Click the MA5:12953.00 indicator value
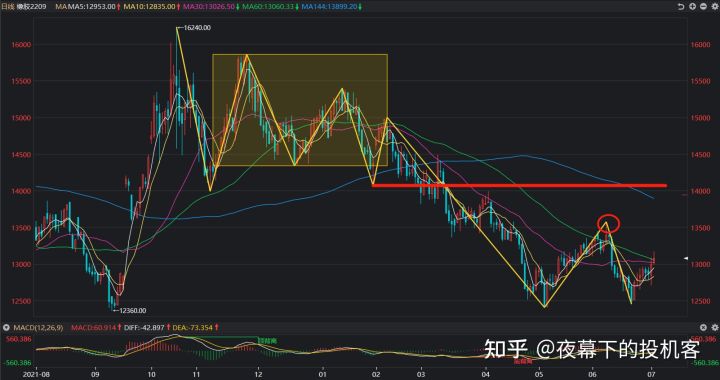The width and height of the screenshot is (720, 380). pos(92,6)
